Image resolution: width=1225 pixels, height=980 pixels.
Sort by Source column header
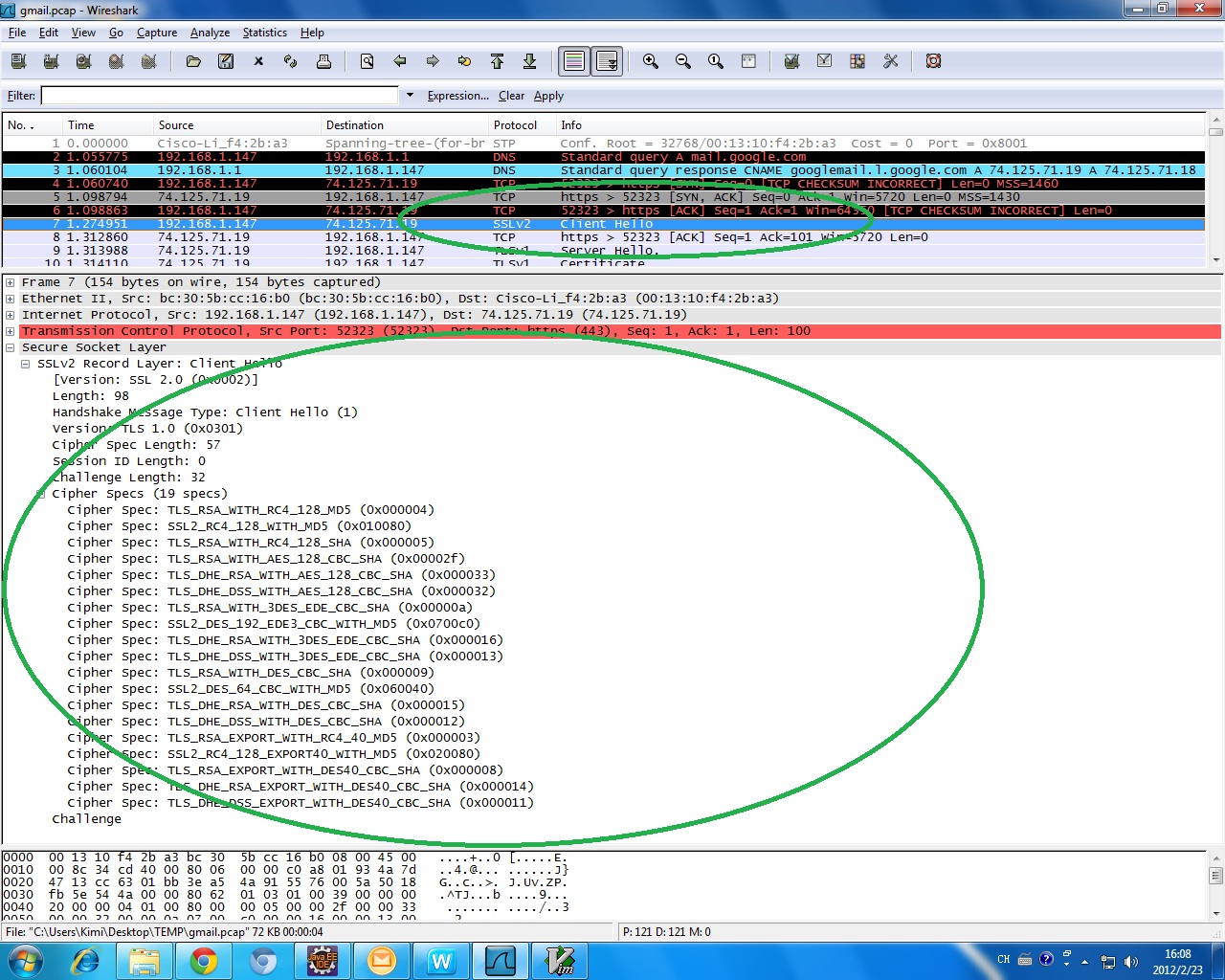pyautogui.click(x=237, y=125)
